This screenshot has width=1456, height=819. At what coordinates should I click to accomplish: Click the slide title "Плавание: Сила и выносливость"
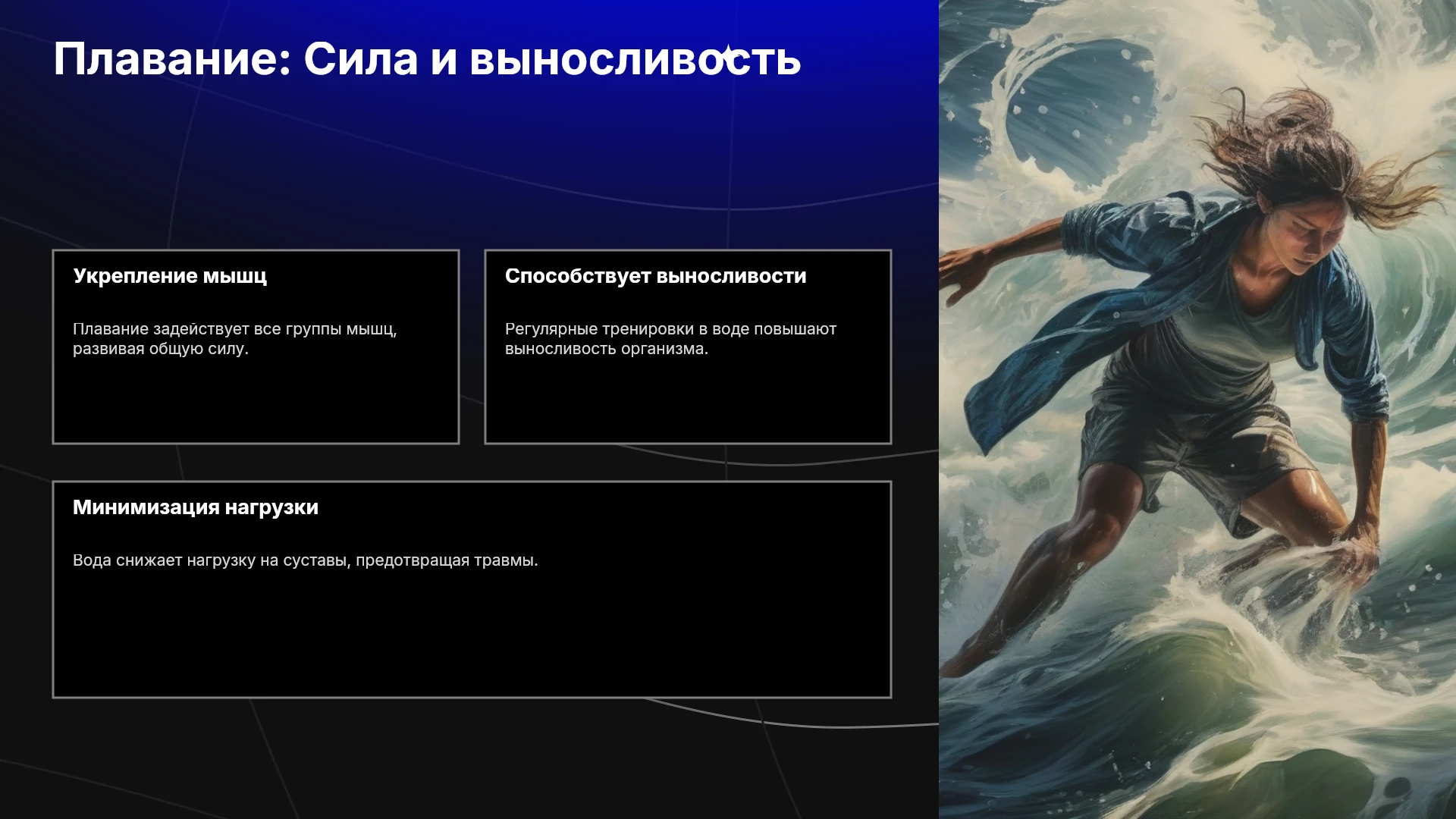[x=427, y=59]
